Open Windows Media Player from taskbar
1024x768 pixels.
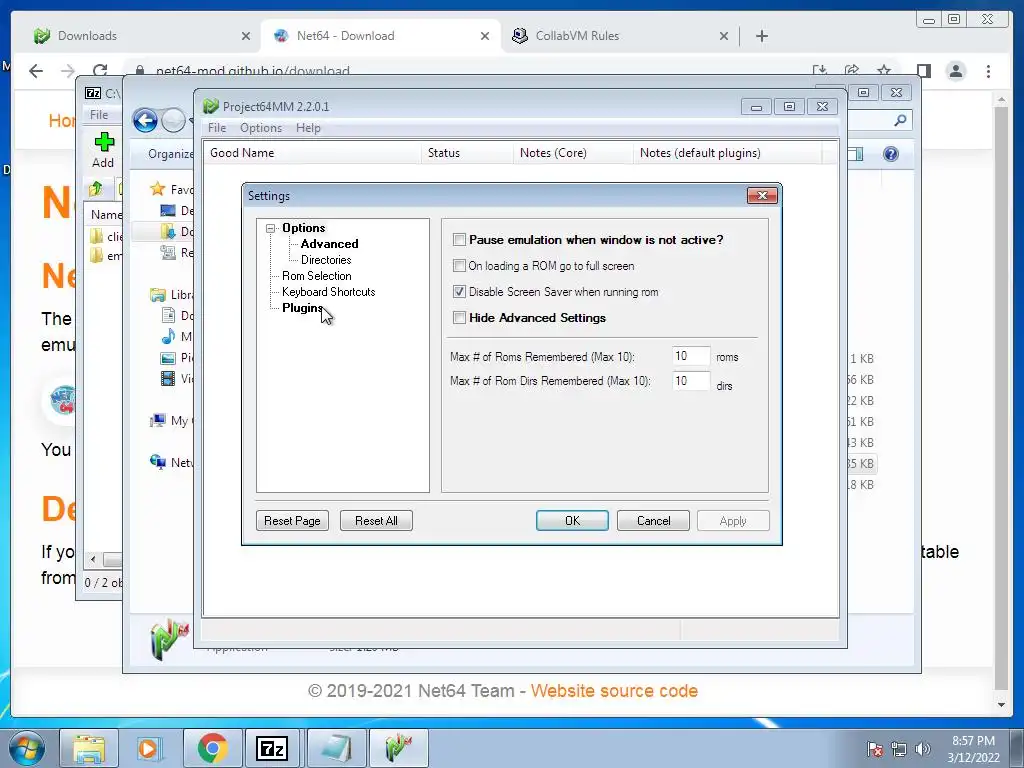148,748
